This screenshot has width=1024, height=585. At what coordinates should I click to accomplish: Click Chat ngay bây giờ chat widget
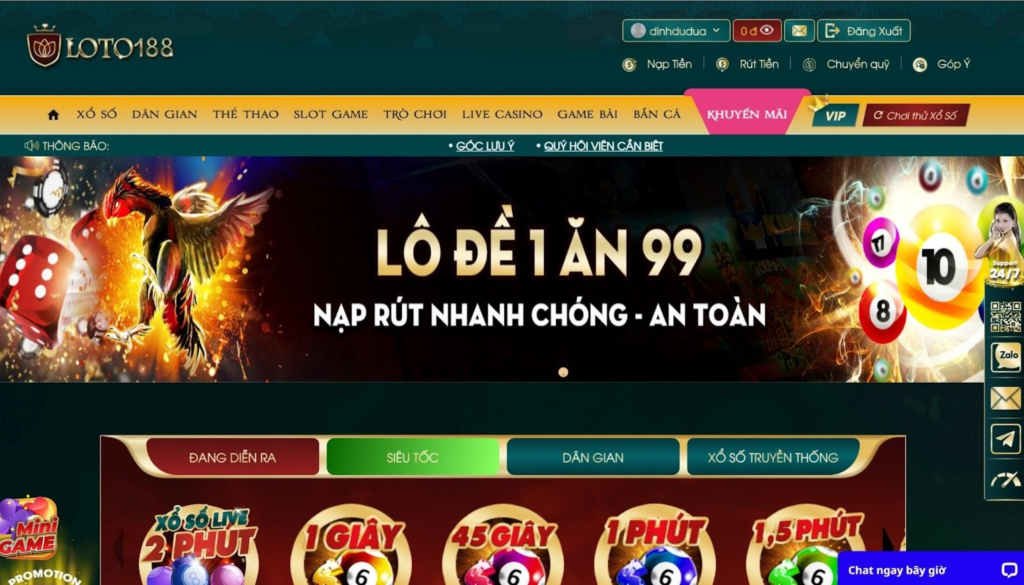point(931,570)
